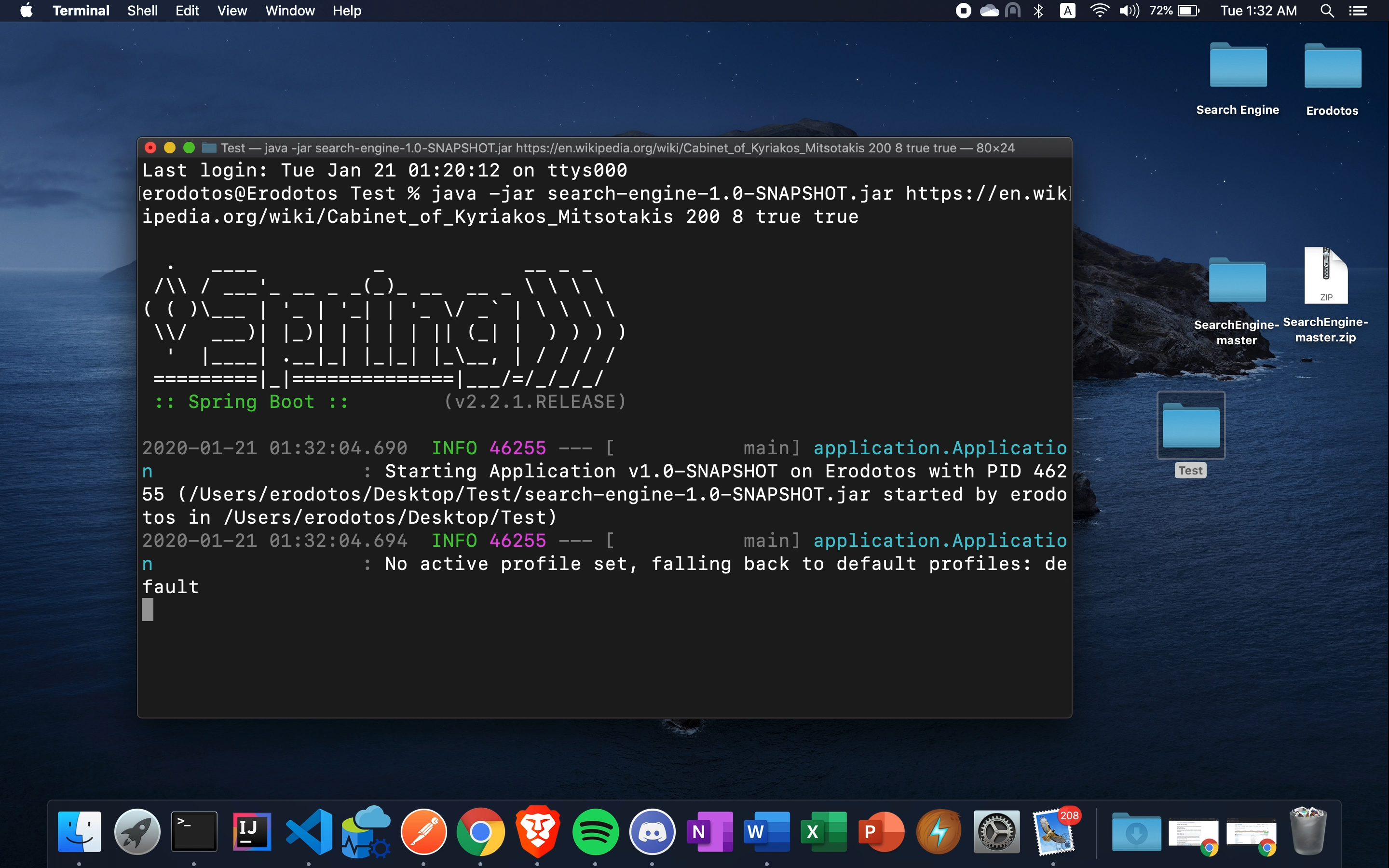Click the Bluetooth menu bar icon
1389x868 pixels.
point(1038,11)
